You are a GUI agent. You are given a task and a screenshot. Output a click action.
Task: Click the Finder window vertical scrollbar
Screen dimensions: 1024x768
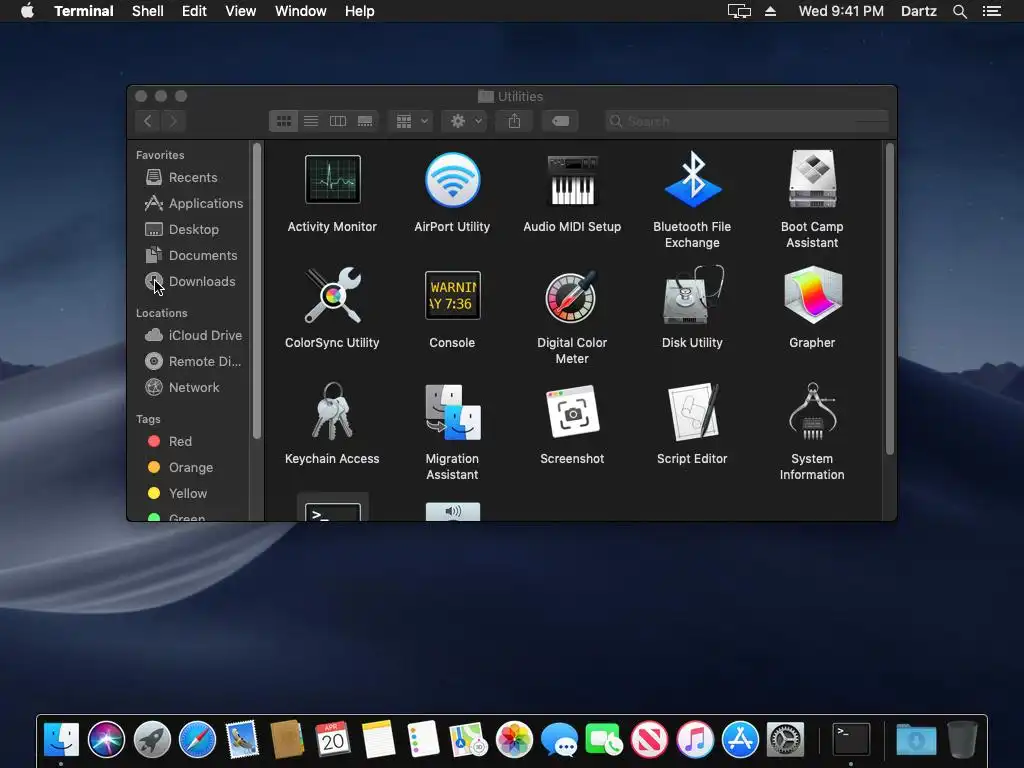click(x=889, y=299)
